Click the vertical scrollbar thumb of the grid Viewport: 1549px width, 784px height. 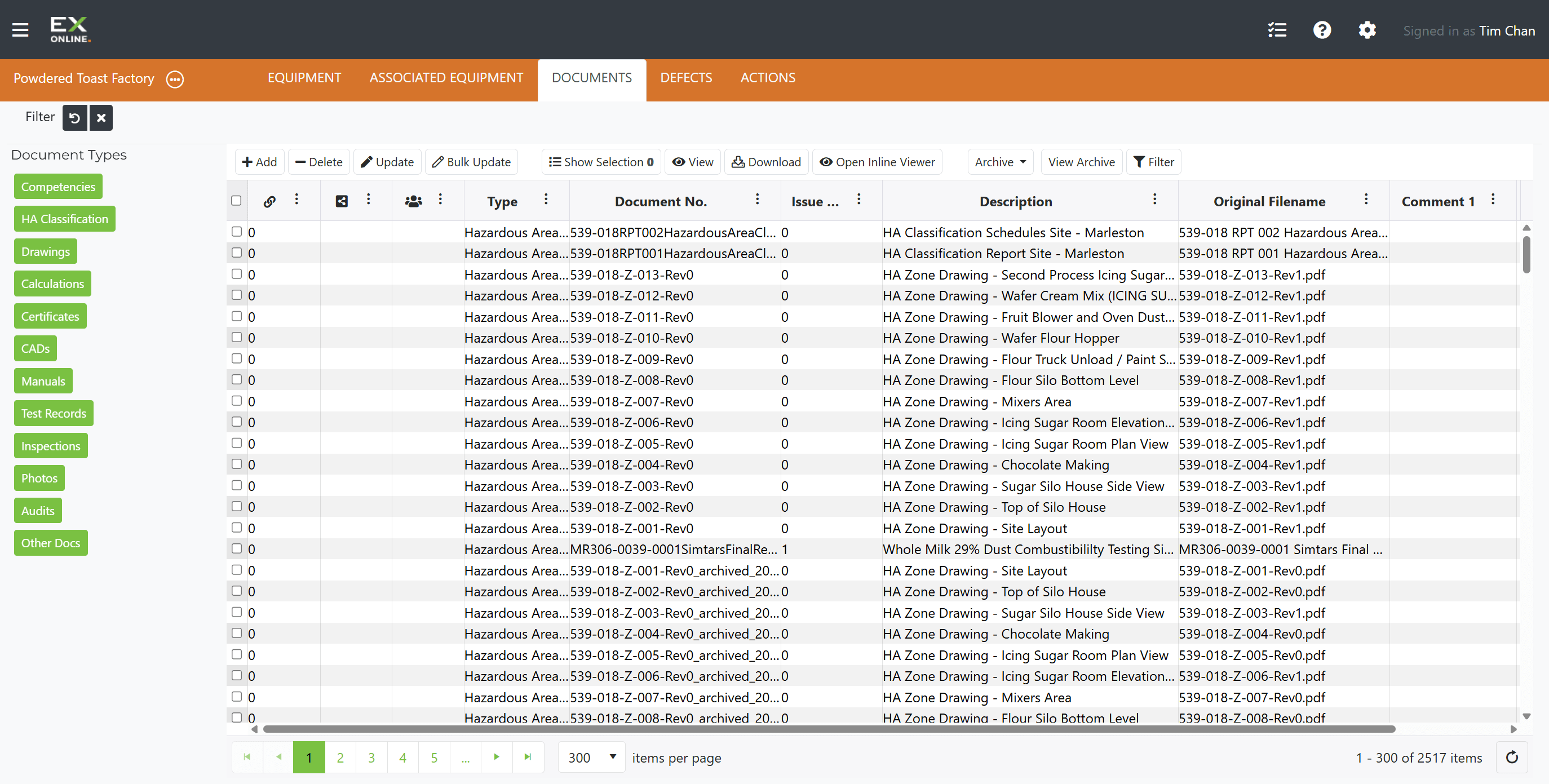1526,255
